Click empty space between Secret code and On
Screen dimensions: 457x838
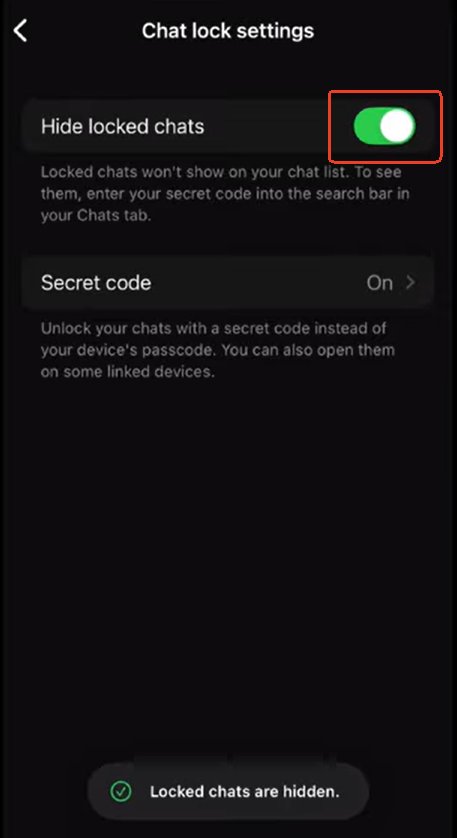257,283
